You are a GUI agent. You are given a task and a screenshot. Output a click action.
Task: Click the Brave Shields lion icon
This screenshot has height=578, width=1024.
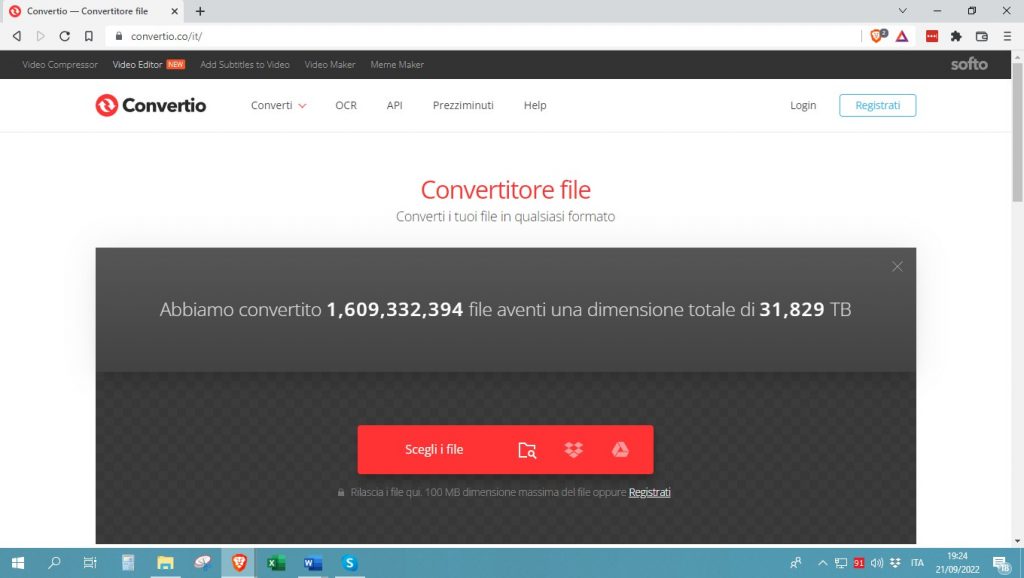[x=878, y=36]
